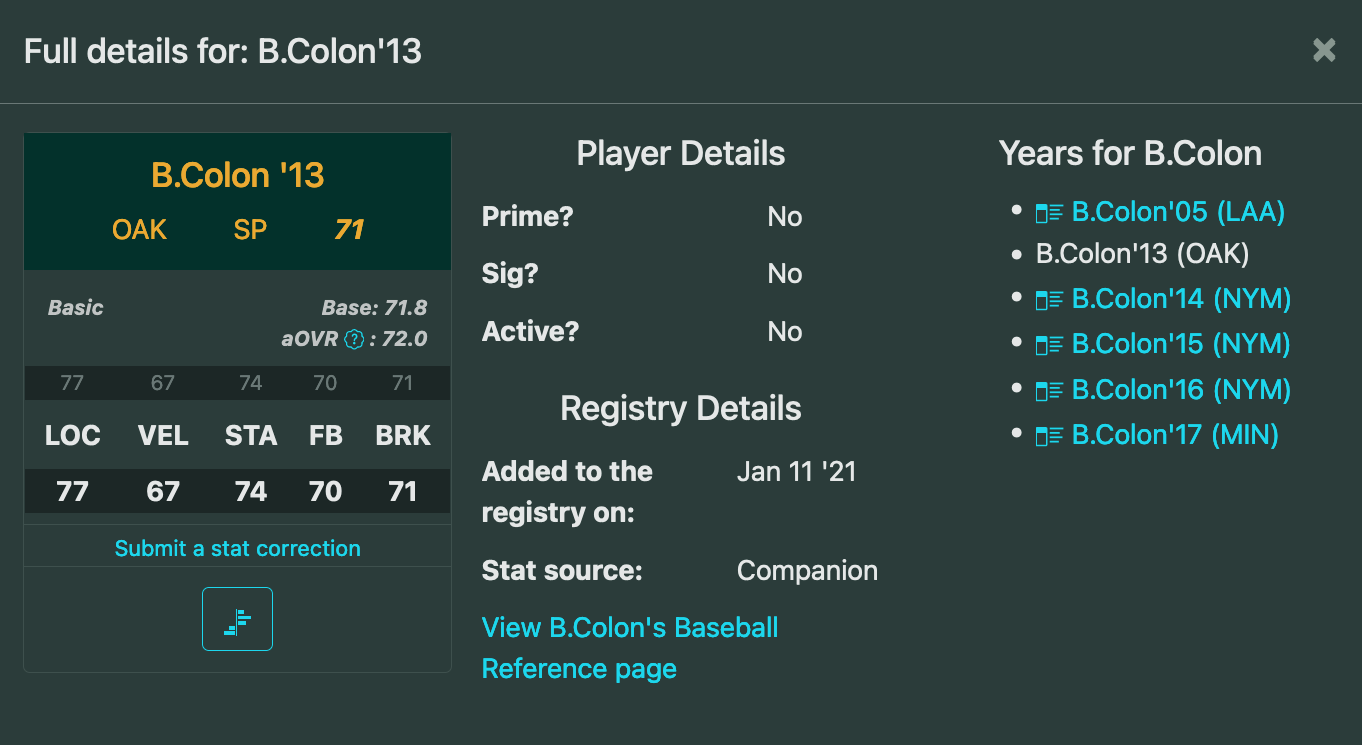The image size is (1362, 745).
Task: Click the card icon beside B.Colon'05 (LAA)
Action: click(x=1049, y=213)
